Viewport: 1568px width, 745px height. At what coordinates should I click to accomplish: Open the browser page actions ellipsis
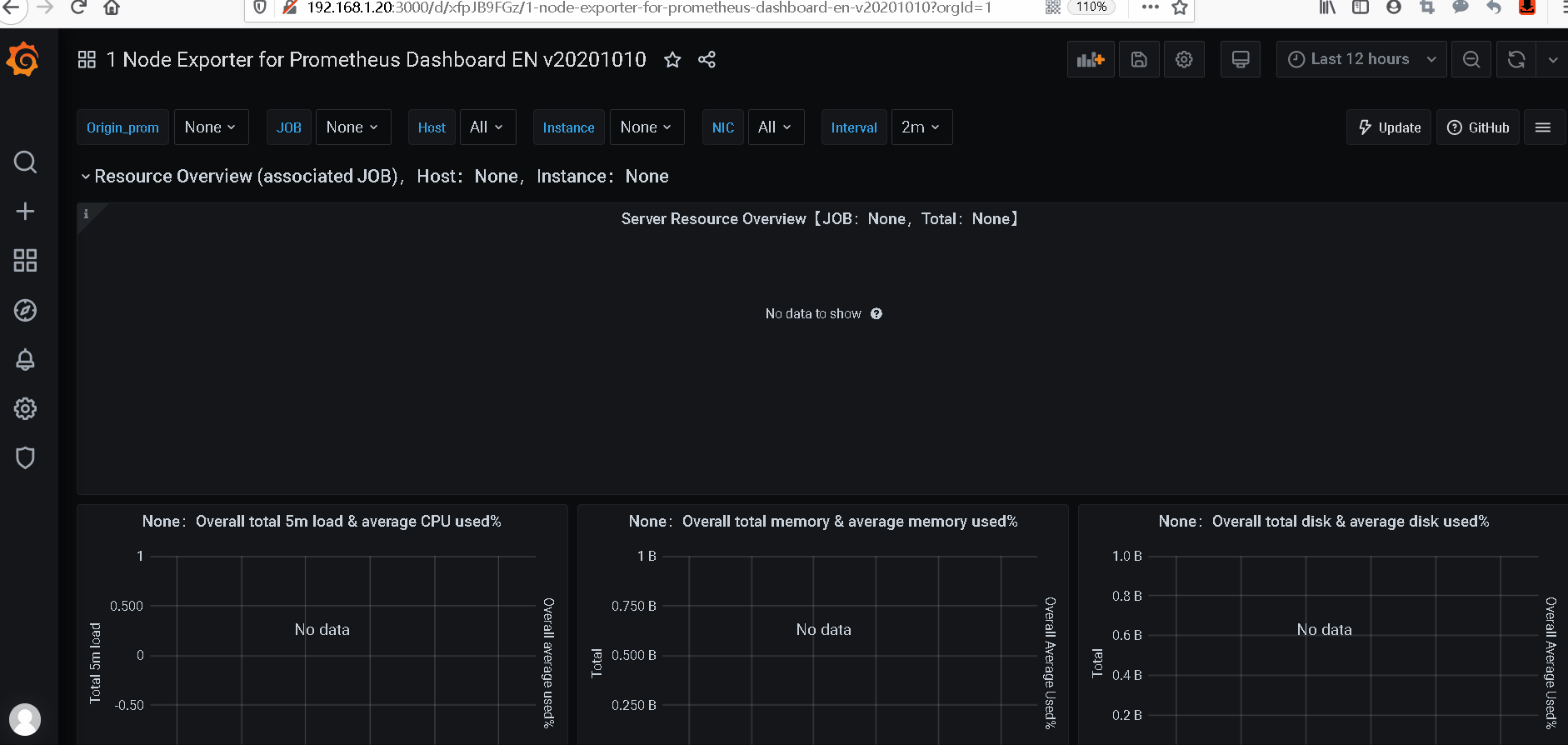click(1151, 7)
